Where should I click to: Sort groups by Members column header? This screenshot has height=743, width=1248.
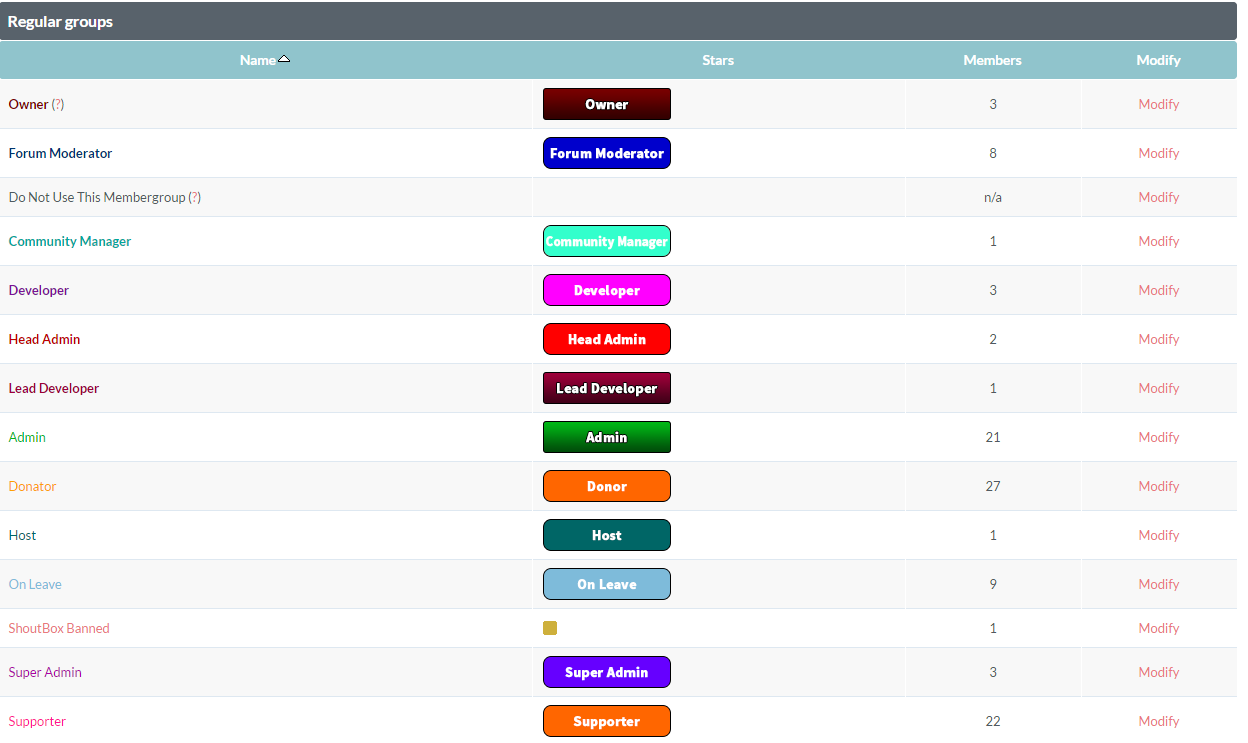coord(992,60)
